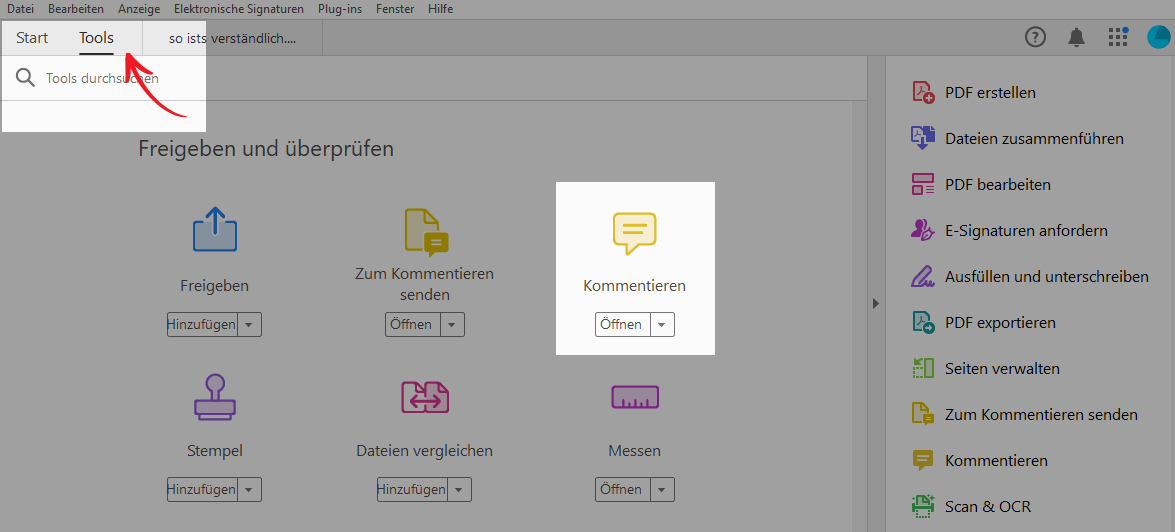This screenshot has height=532, width=1175.
Task: Click Öffnen under Zum Kommentieren senden
Action: (x=411, y=324)
